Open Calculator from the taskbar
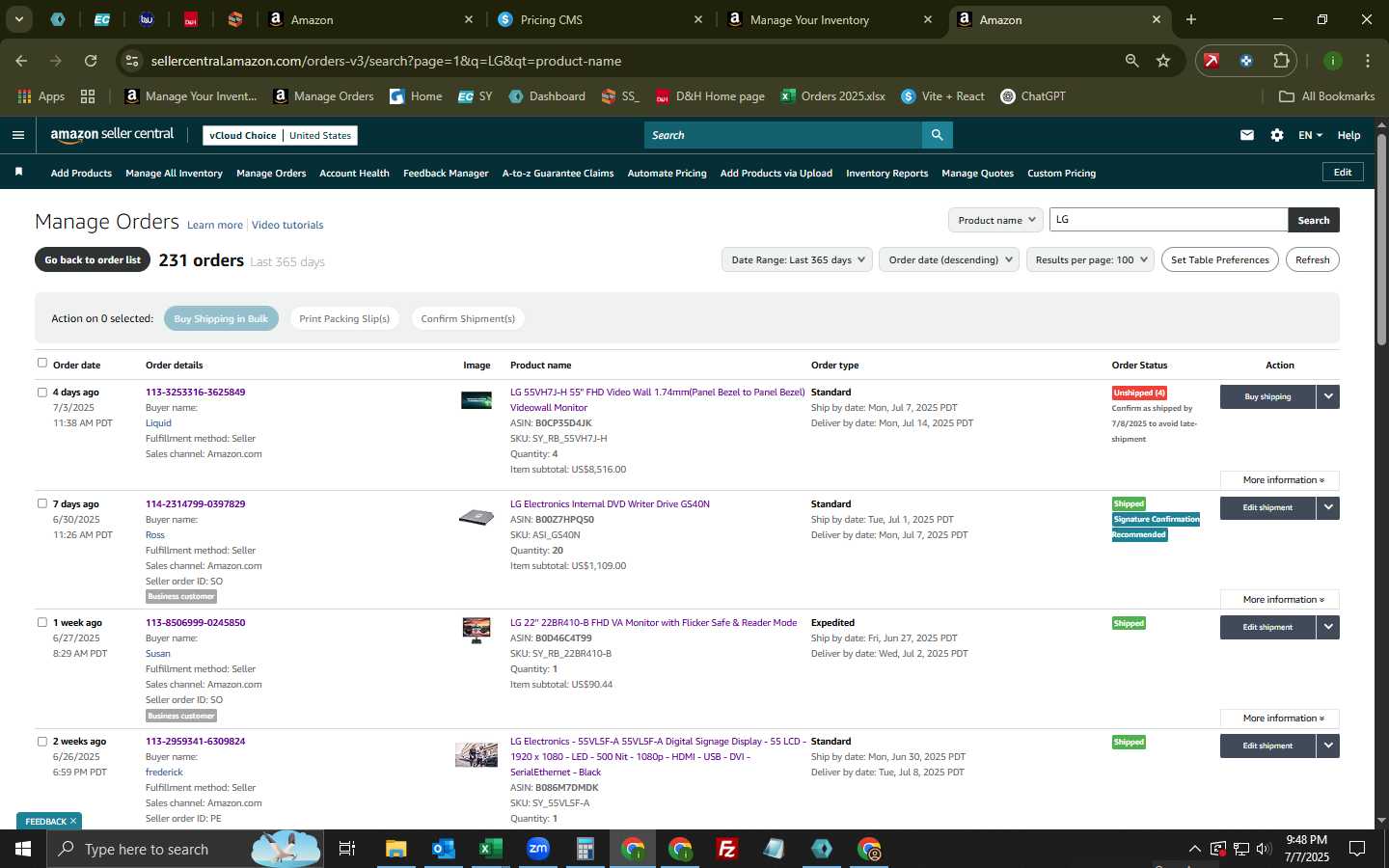This screenshot has height=868, width=1389. 585,849
